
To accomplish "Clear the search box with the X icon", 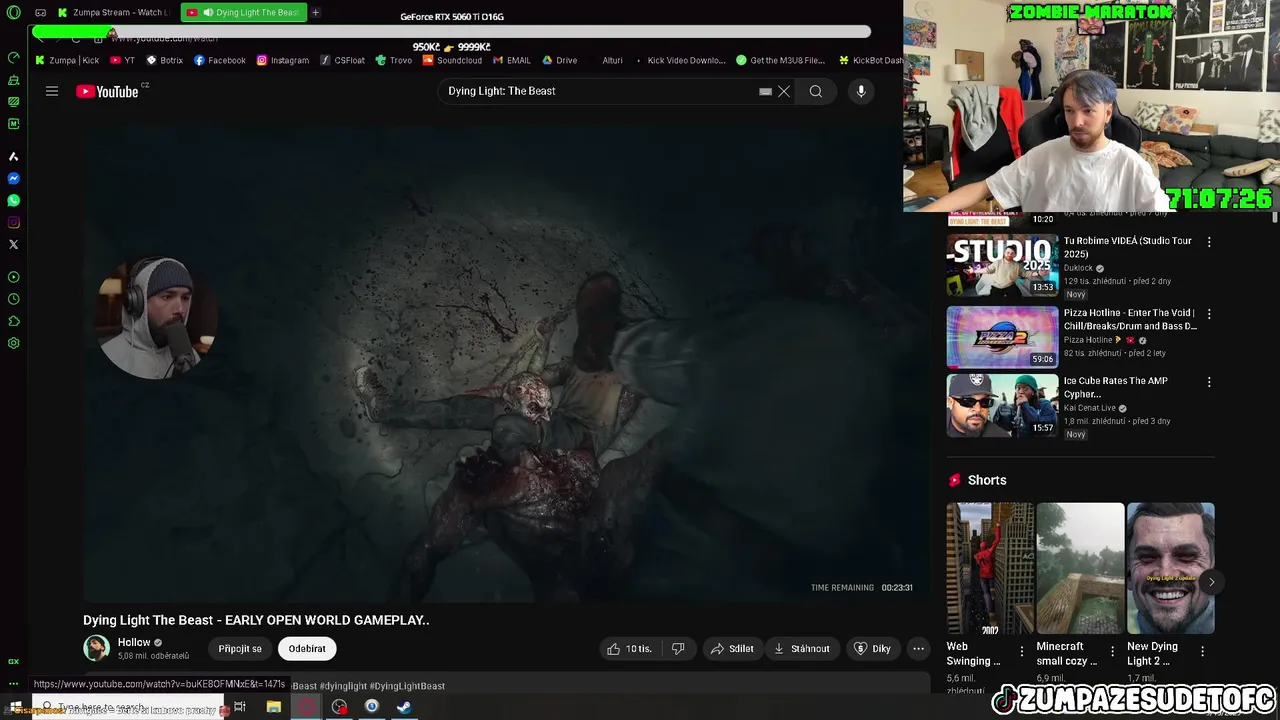I will point(784,91).
